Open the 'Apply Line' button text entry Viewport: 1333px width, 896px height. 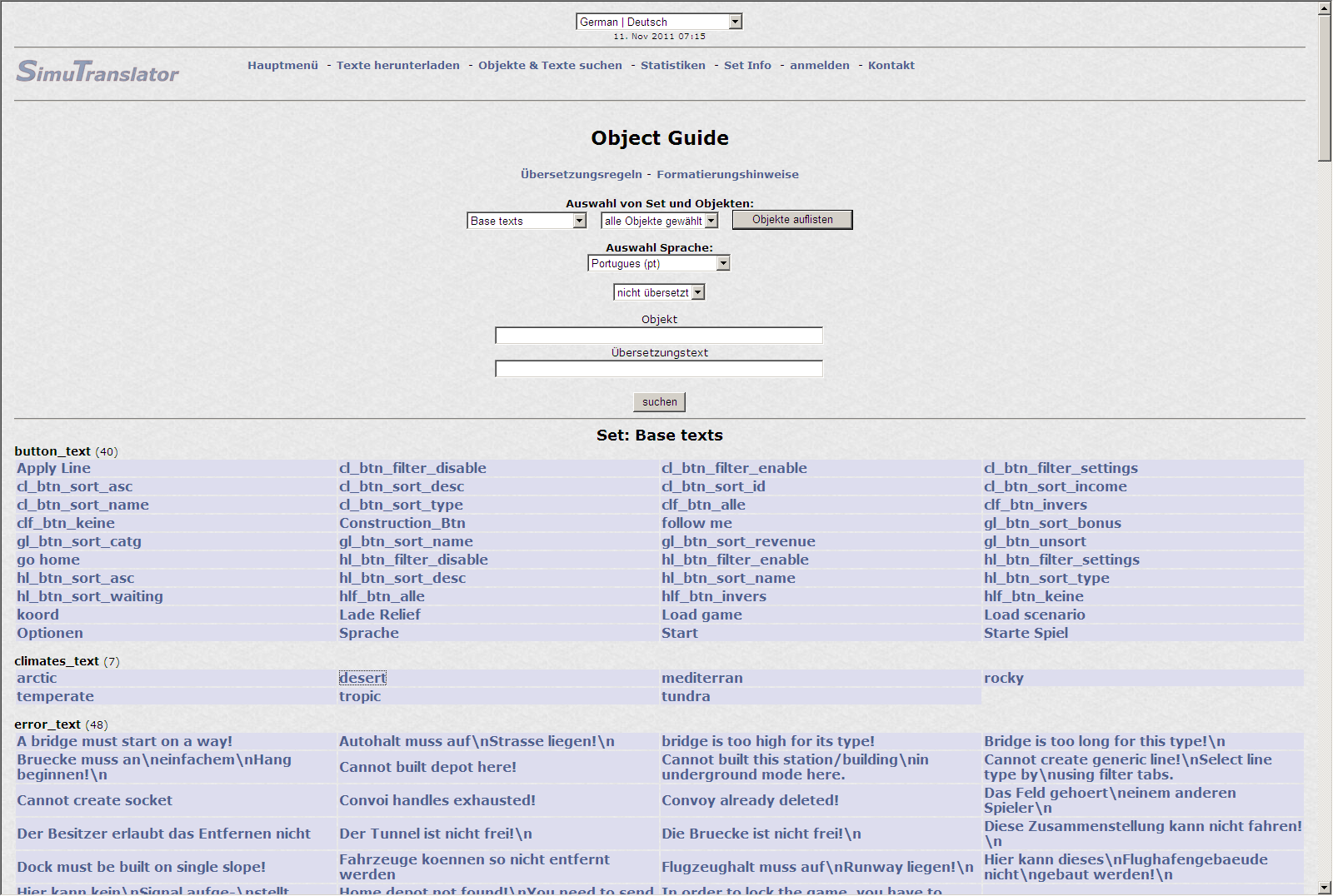54,468
